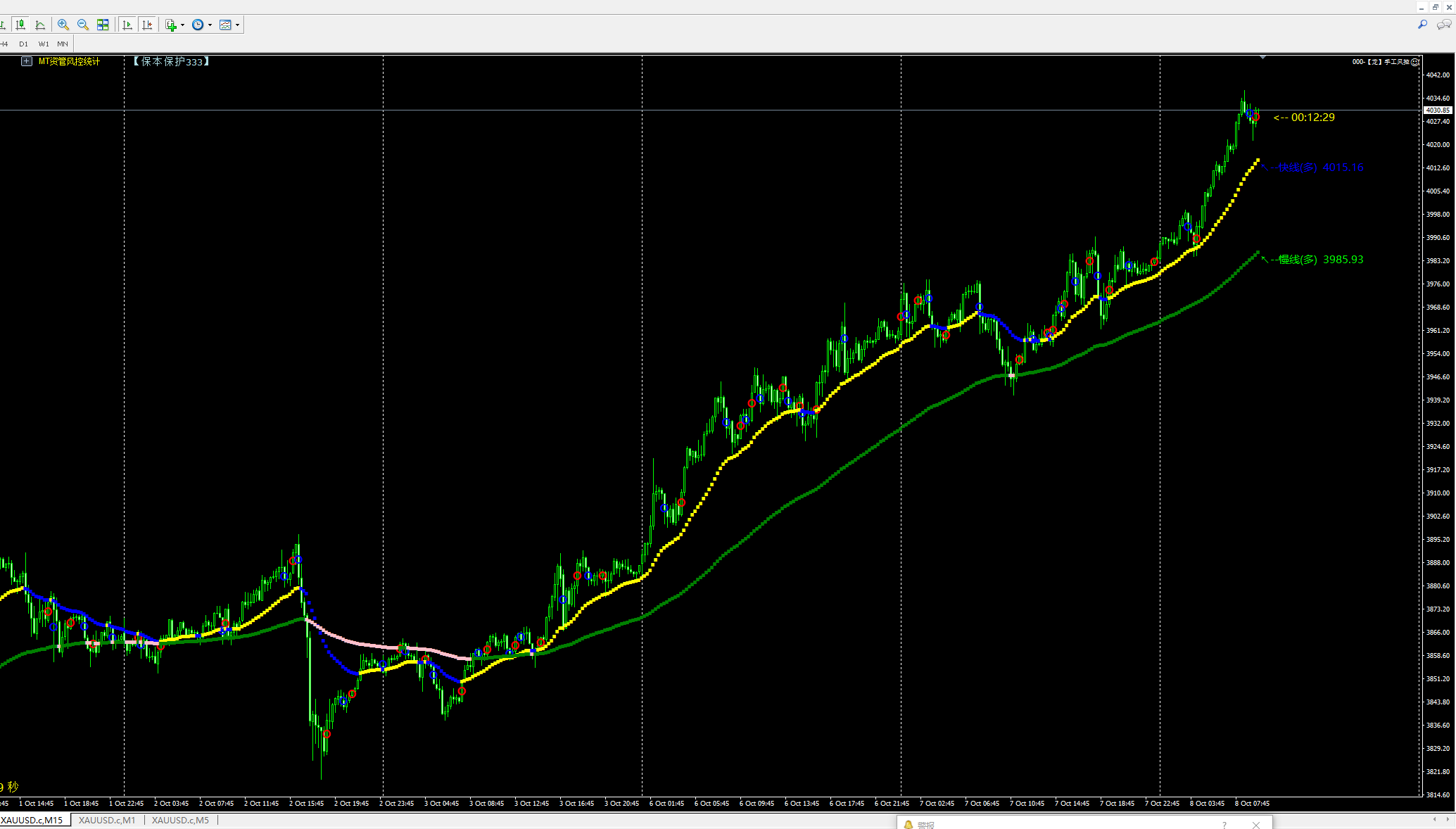Screen dimensions: 1456x829
Task: Switch to the XAUUSD.c,M1 chart tab
Action: [107, 820]
